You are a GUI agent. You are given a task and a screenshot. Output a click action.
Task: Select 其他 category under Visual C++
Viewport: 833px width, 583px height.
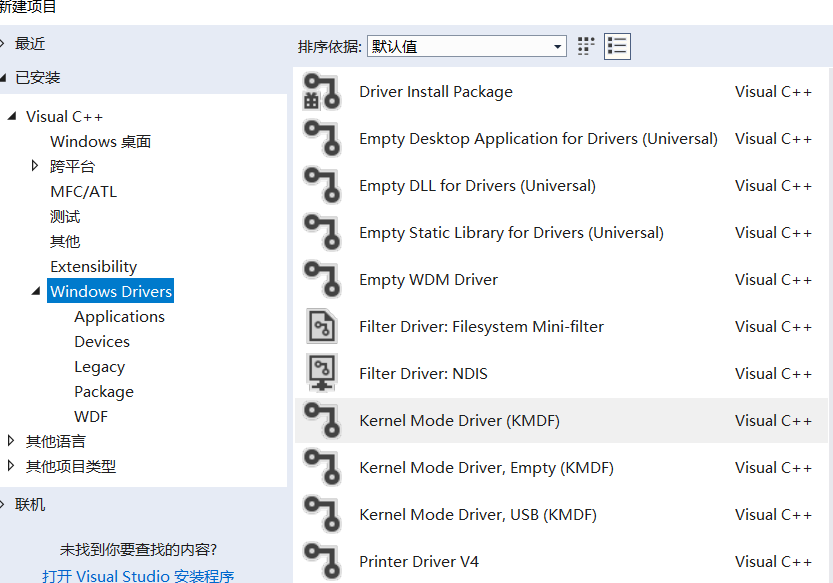pyautogui.click(x=65, y=241)
